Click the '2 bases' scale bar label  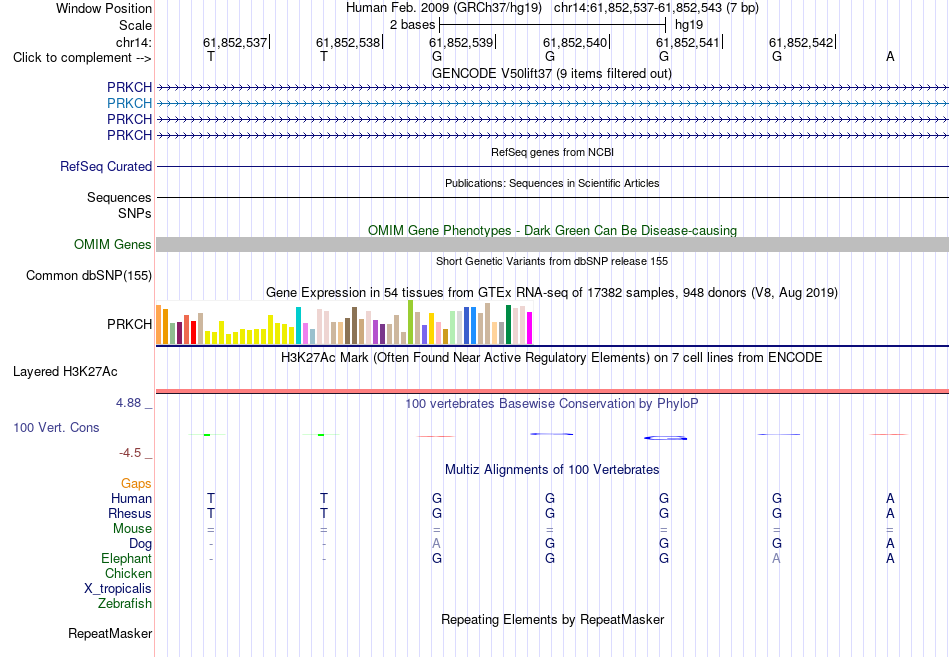(x=412, y=25)
